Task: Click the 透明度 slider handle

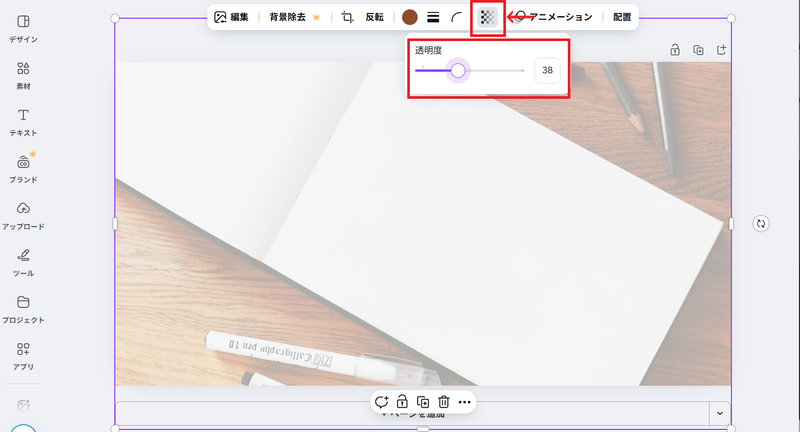Action: click(458, 70)
